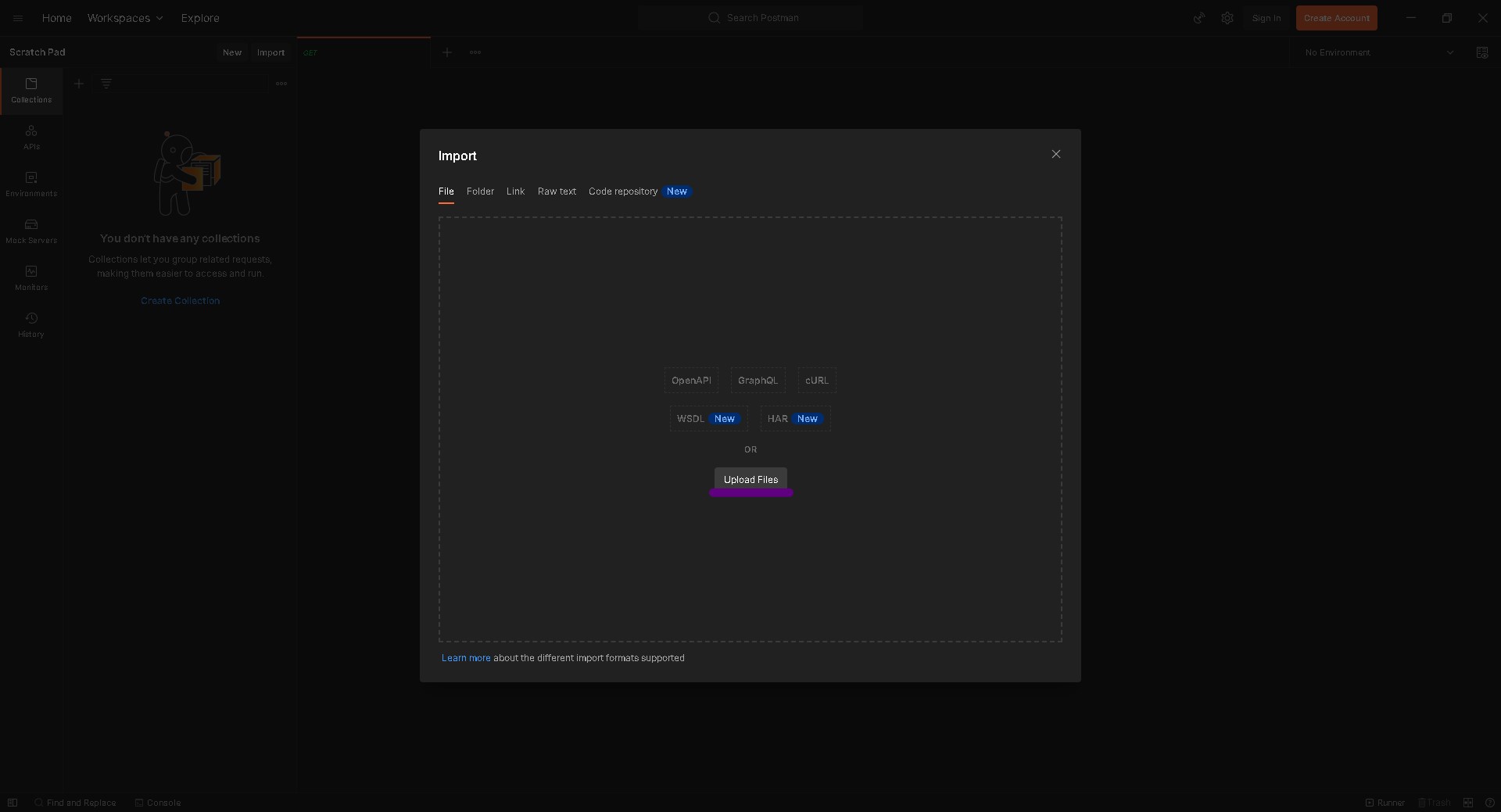The height and width of the screenshot is (812, 1501).
Task: Switch to the Link tab
Action: [515, 191]
